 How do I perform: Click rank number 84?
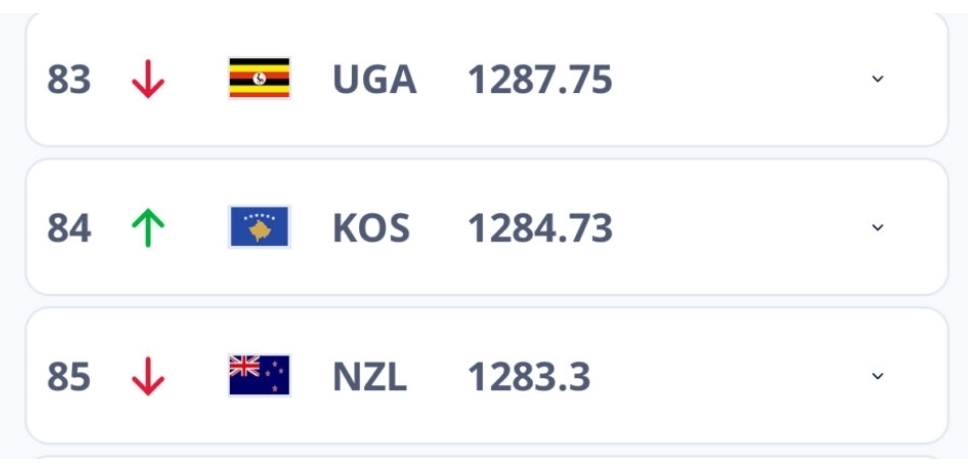[x=69, y=228]
